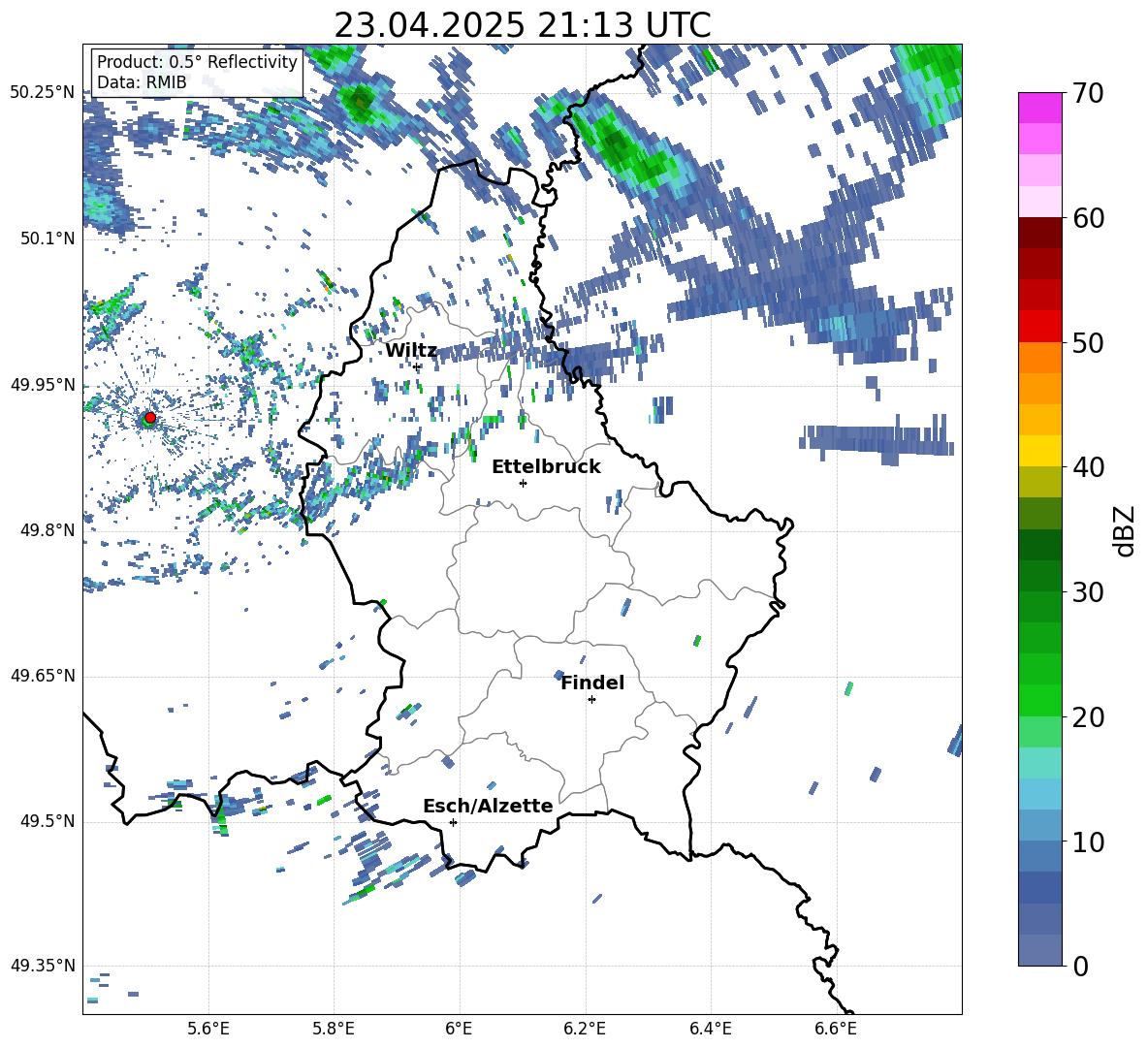Click the magenta top segment of colorbar
Screen dimensions: 1148x1048
coord(1039,108)
